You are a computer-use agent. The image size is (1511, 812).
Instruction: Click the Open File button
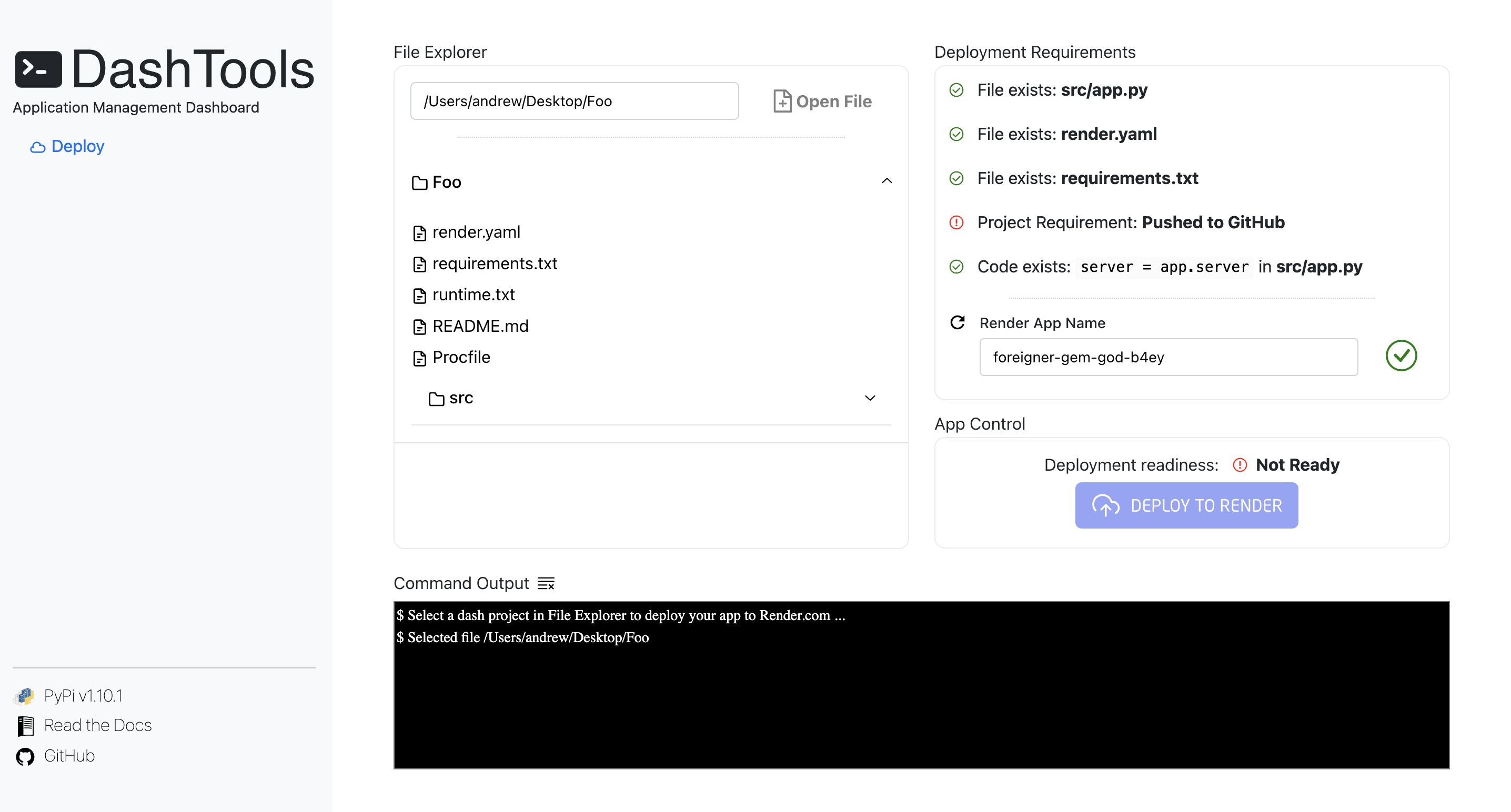822,101
